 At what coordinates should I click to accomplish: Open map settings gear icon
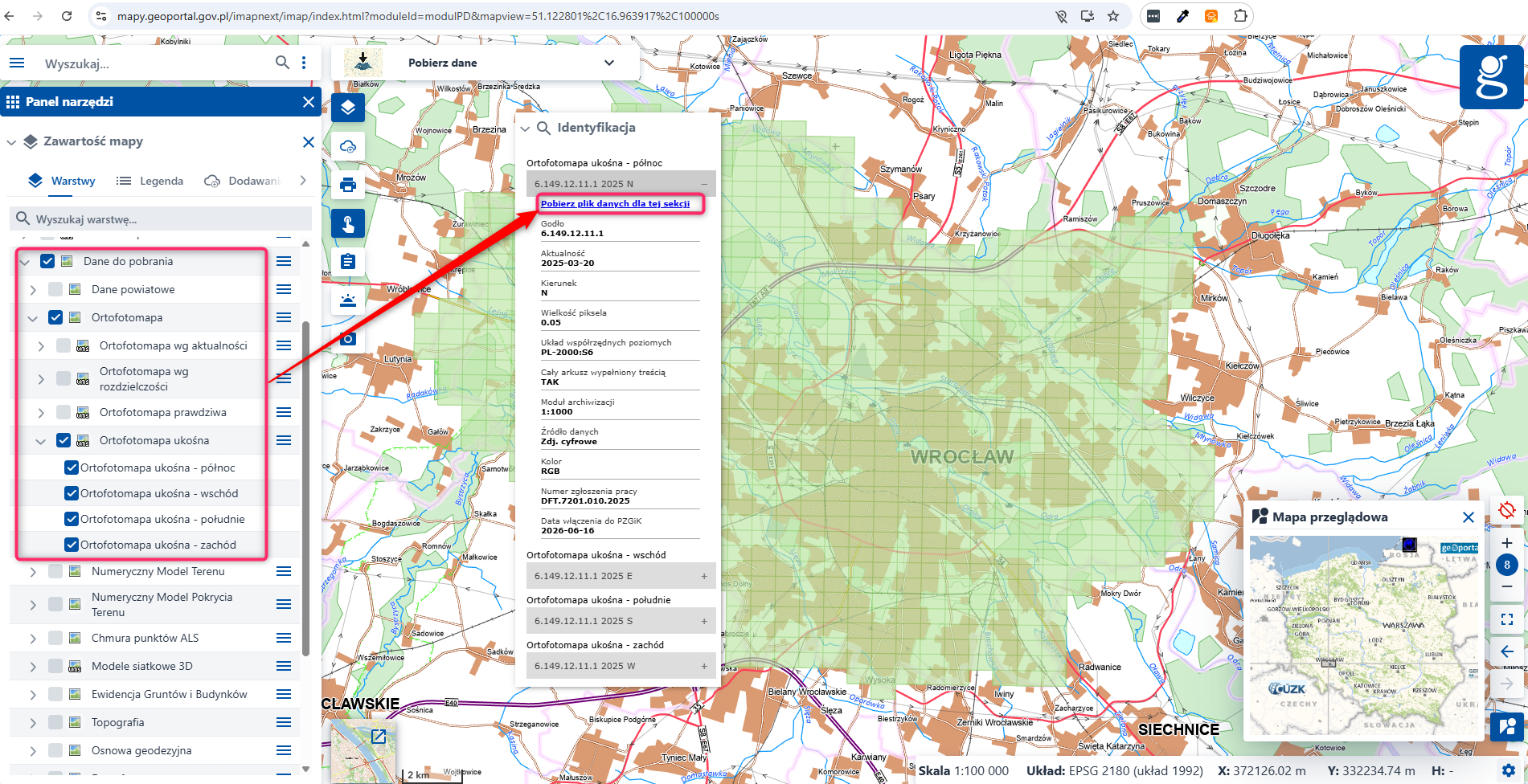point(1509,770)
